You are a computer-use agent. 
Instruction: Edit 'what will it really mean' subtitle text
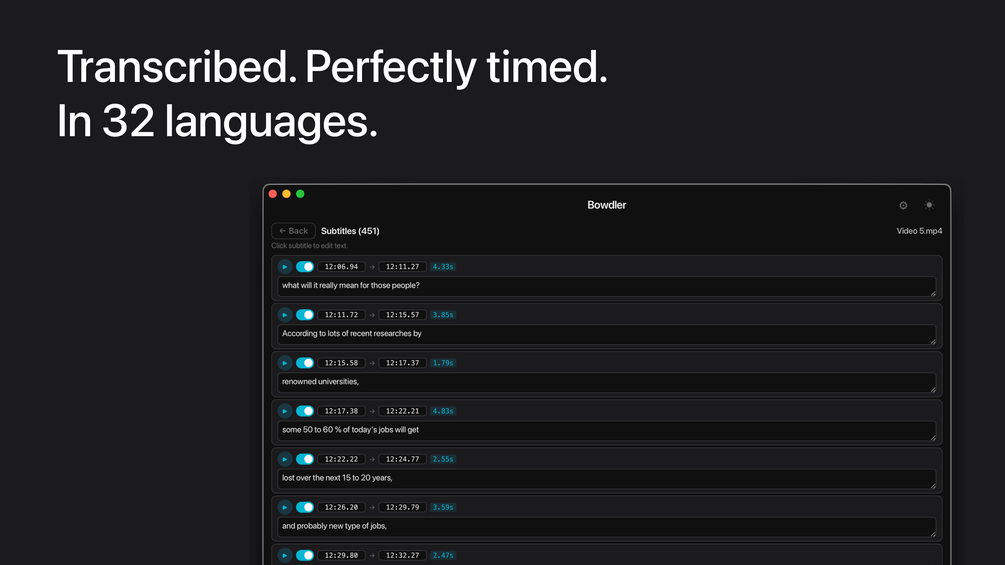pos(606,286)
